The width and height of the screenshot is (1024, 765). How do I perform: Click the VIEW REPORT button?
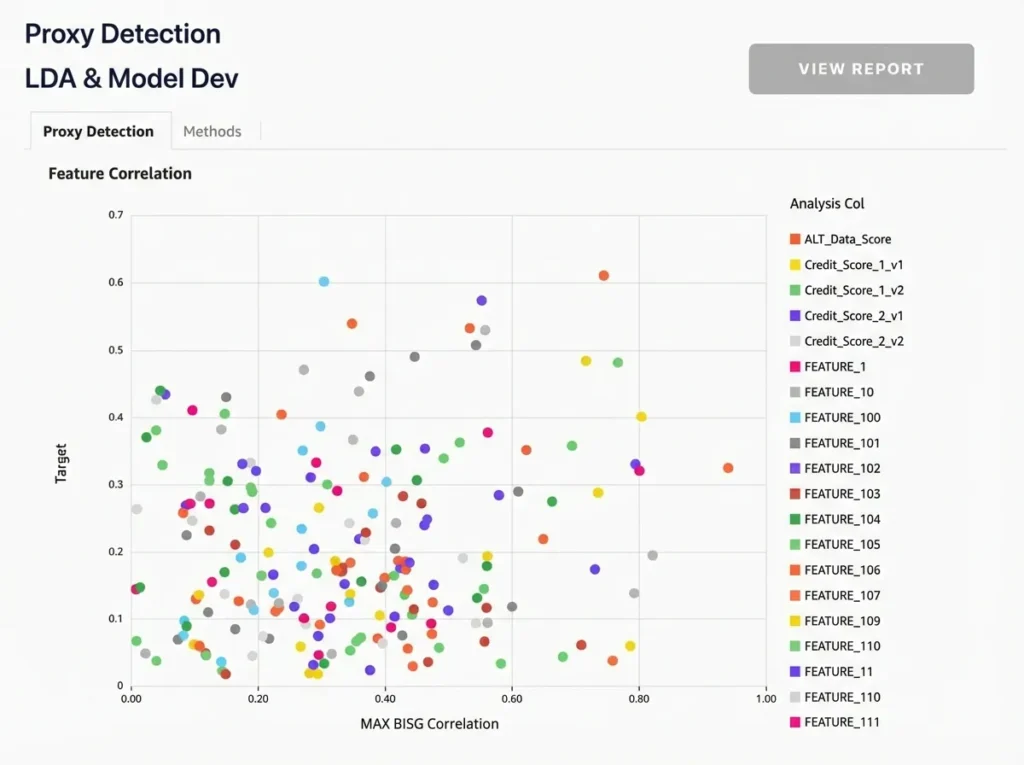[861, 69]
